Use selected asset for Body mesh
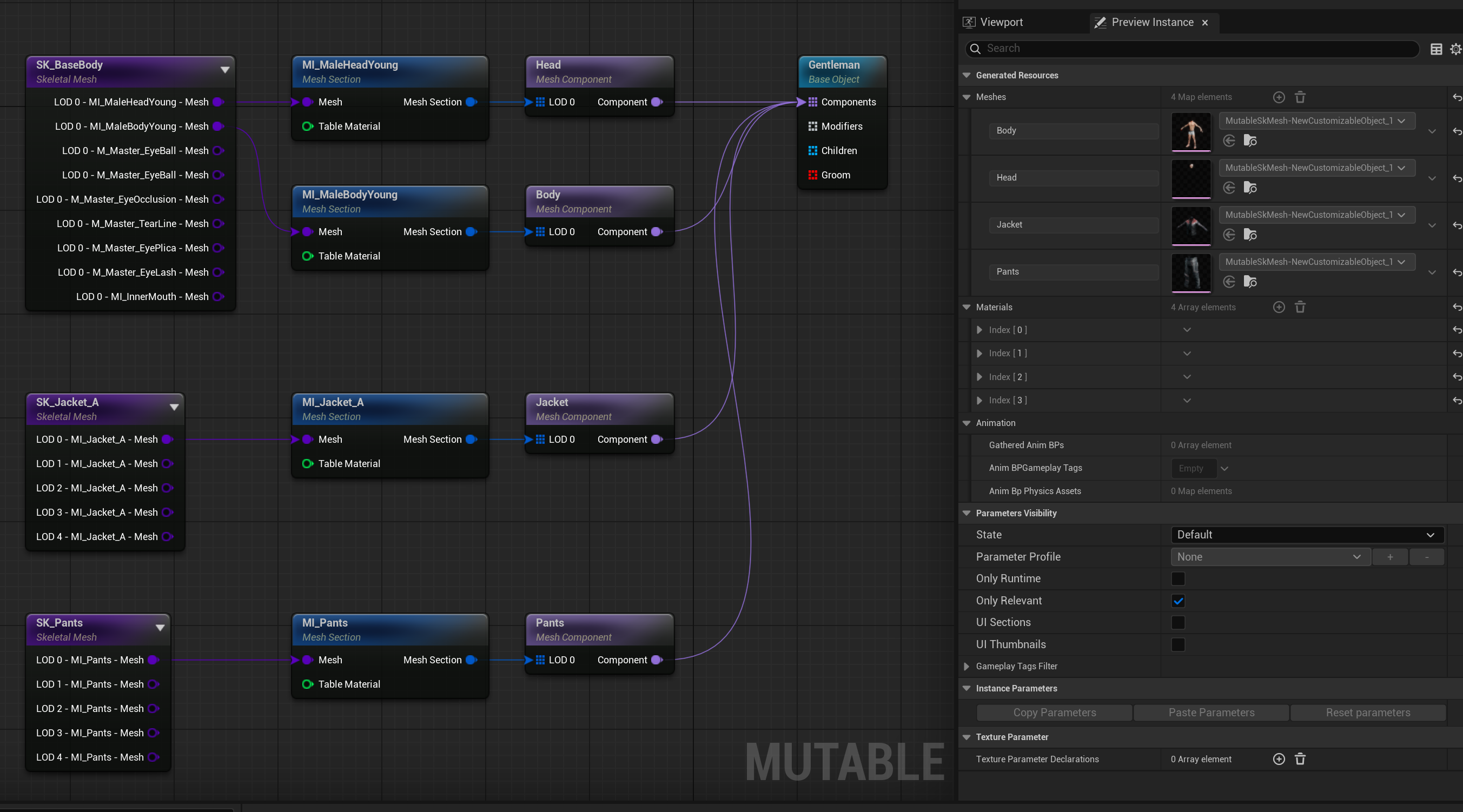Viewport: 1463px width, 812px height. (1229, 141)
